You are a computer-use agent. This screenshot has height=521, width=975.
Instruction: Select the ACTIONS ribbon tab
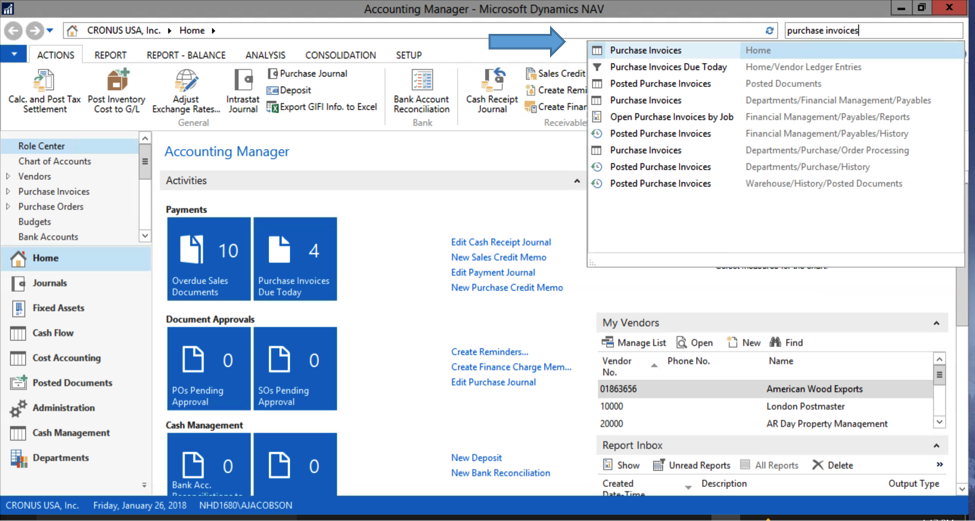point(55,55)
